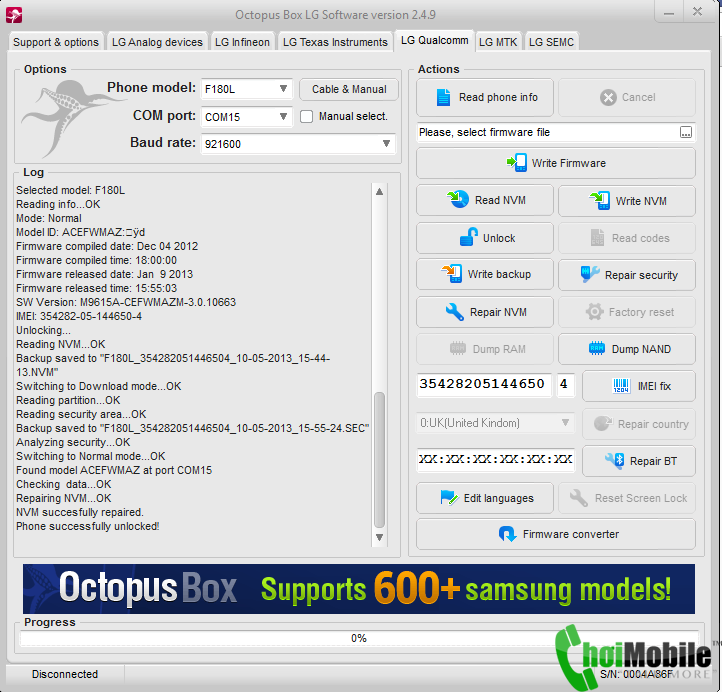Open the LG SEMC tab
This screenshot has width=722, height=692.
(551, 42)
